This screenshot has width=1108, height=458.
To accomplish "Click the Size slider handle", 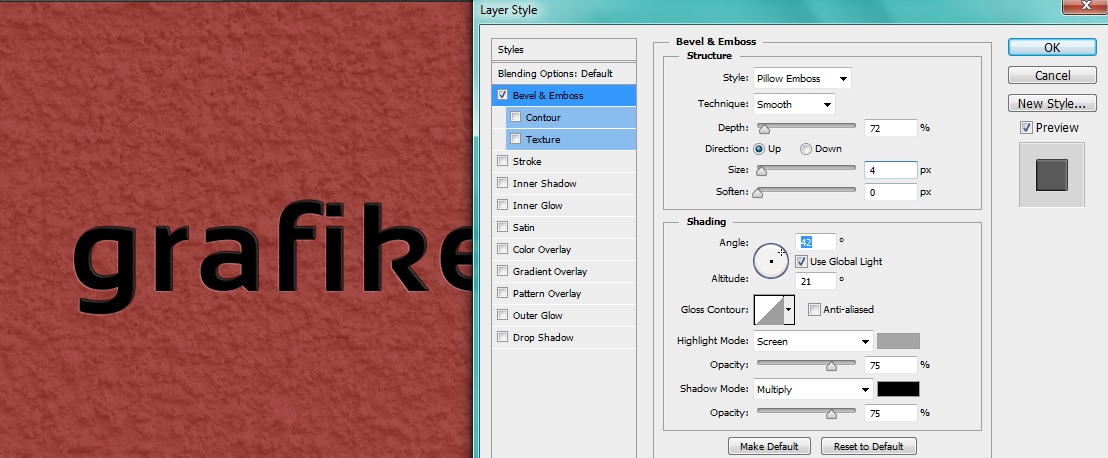I will tap(761, 171).
